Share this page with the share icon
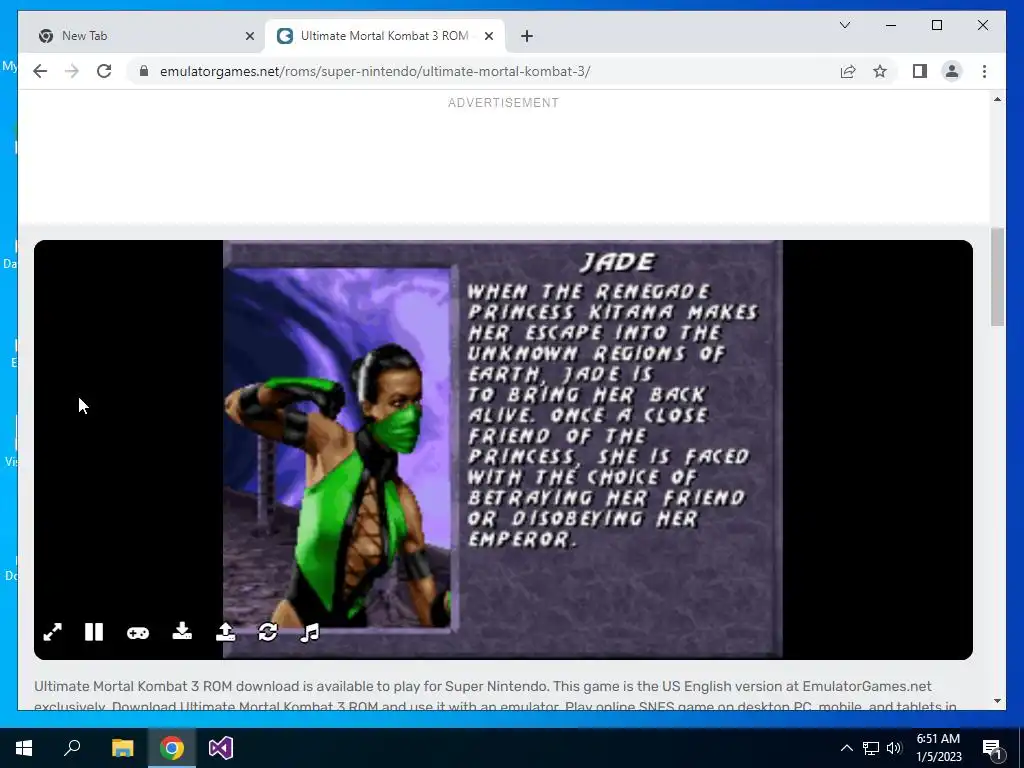 [x=848, y=71]
